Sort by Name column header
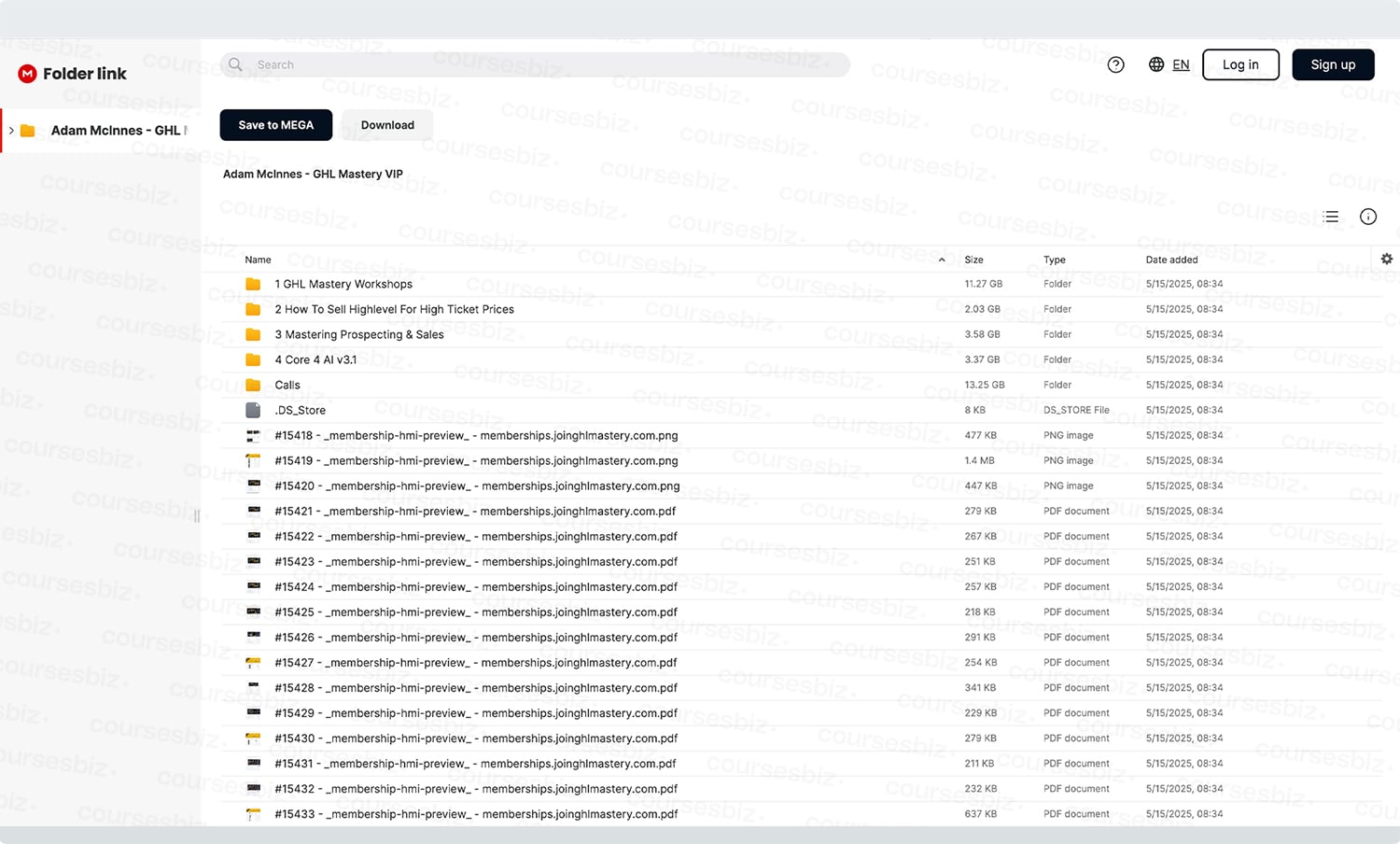 258,260
